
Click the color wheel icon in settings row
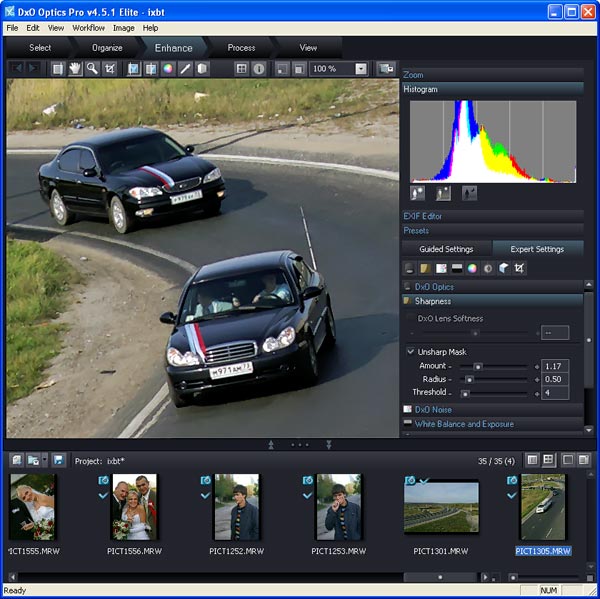[x=472, y=268]
